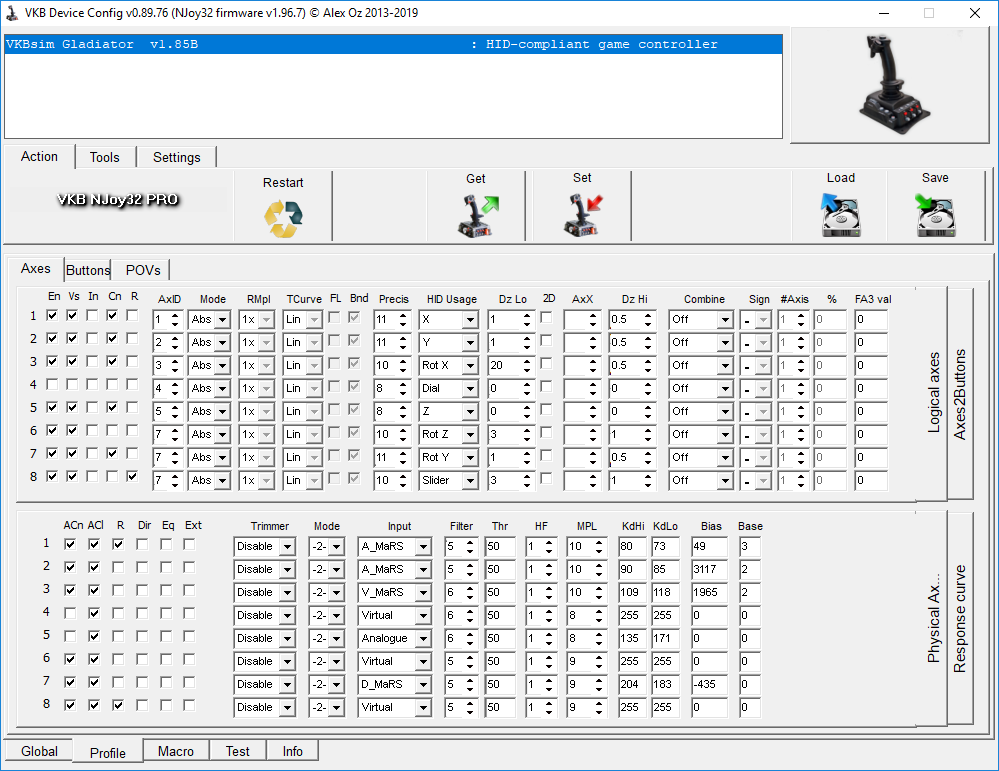Click the Gladiator joystick picture
Viewport: 999px width, 771px height.
[895, 85]
